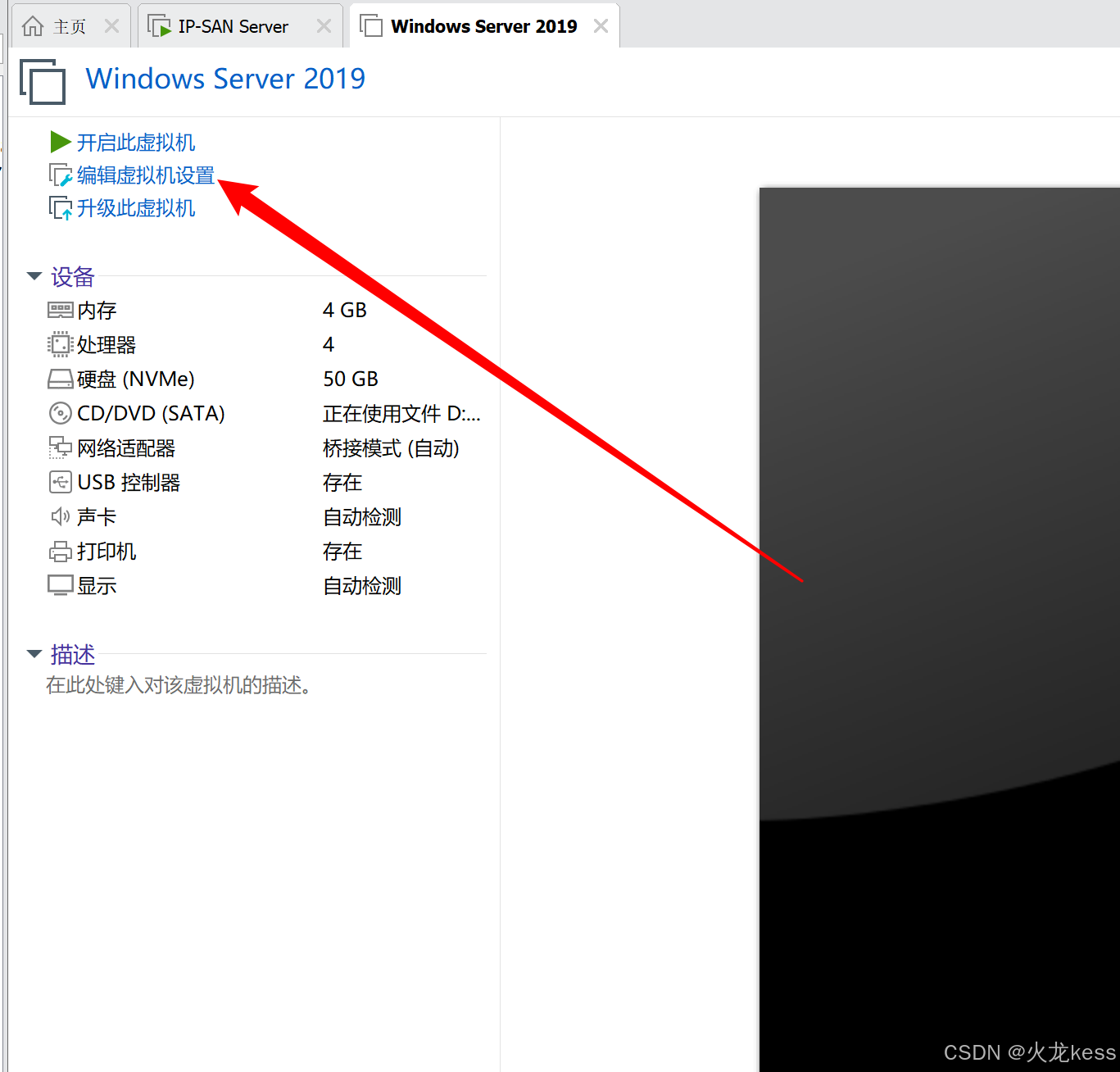Screen dimensions: 1120x1072
Task: Click the 正在使用文件 D:... value
Action: click(x=401, y=414)
